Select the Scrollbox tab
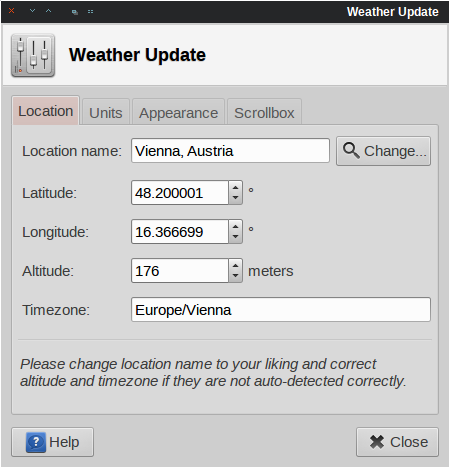Screen dimensions: 450x468 click(x=264, y=113)
